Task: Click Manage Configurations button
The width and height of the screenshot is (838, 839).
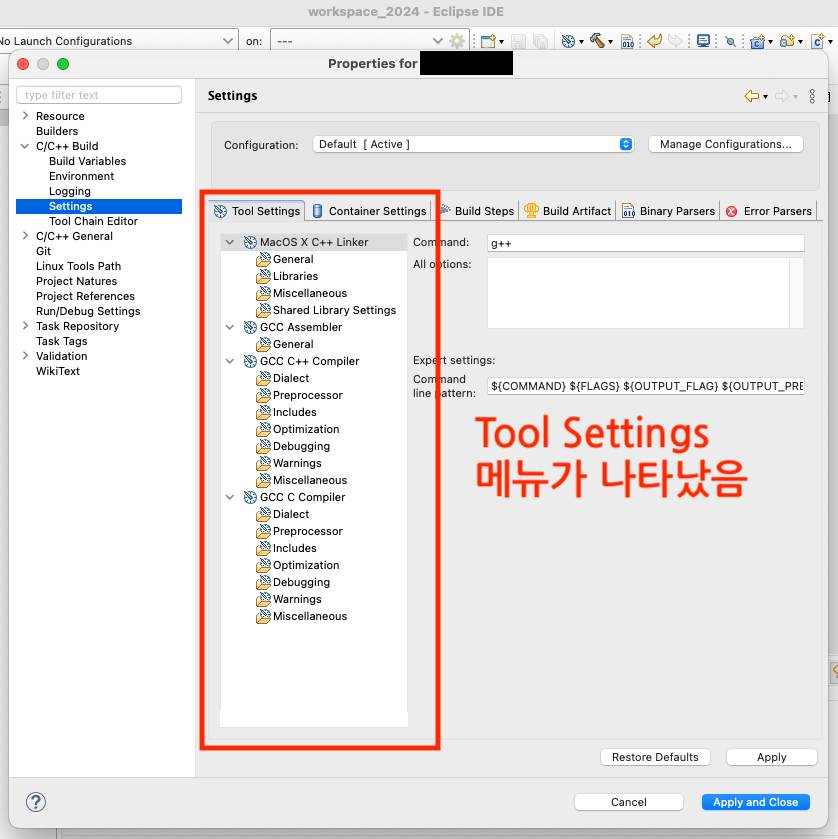Action: pos(725,144)
